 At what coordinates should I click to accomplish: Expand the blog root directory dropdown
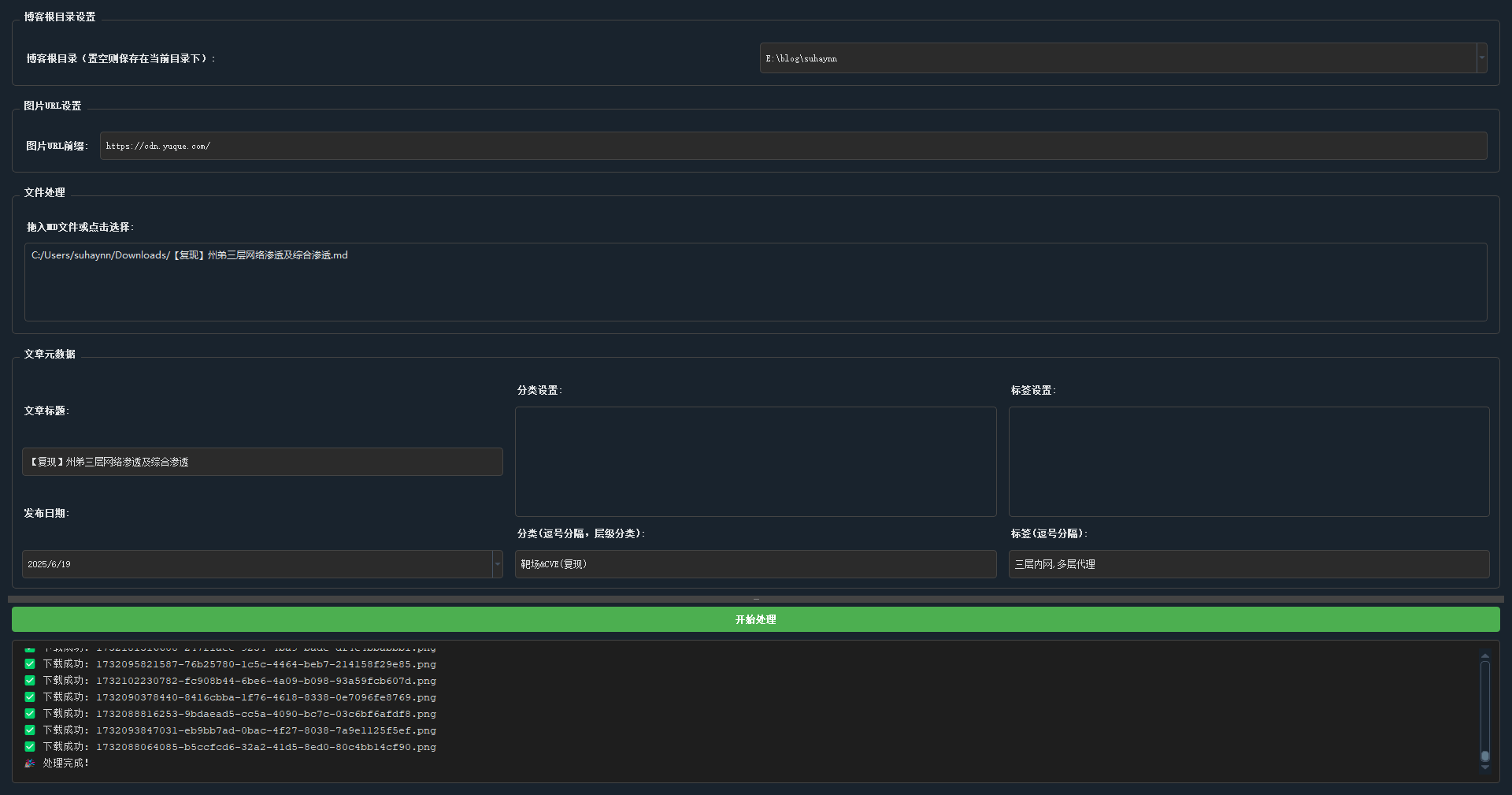pyautogui.click(x=1481, y=58)
